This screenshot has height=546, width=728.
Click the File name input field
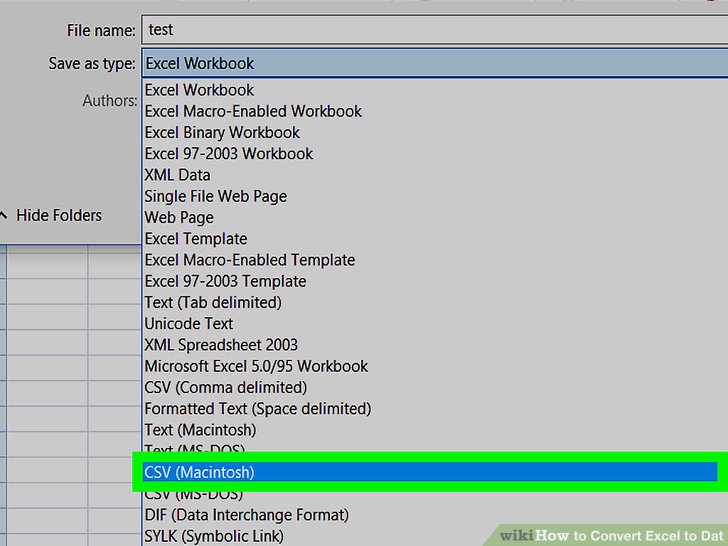[x=435, y=30]
